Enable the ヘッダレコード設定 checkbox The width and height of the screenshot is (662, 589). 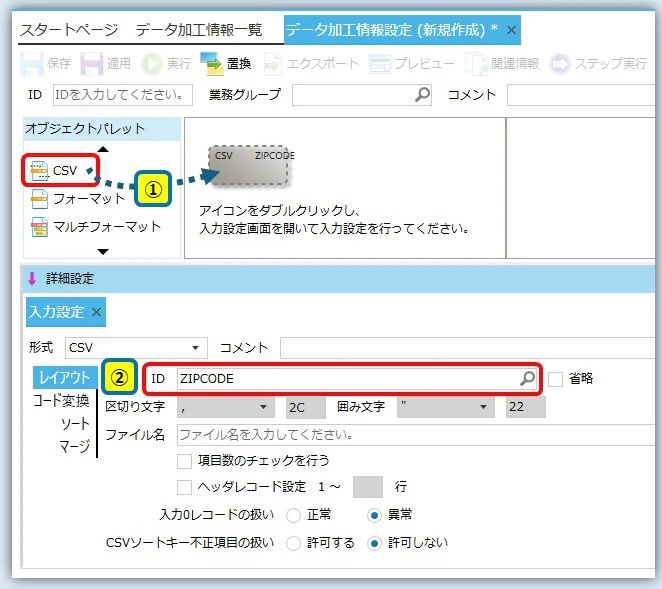click(184, 487)
